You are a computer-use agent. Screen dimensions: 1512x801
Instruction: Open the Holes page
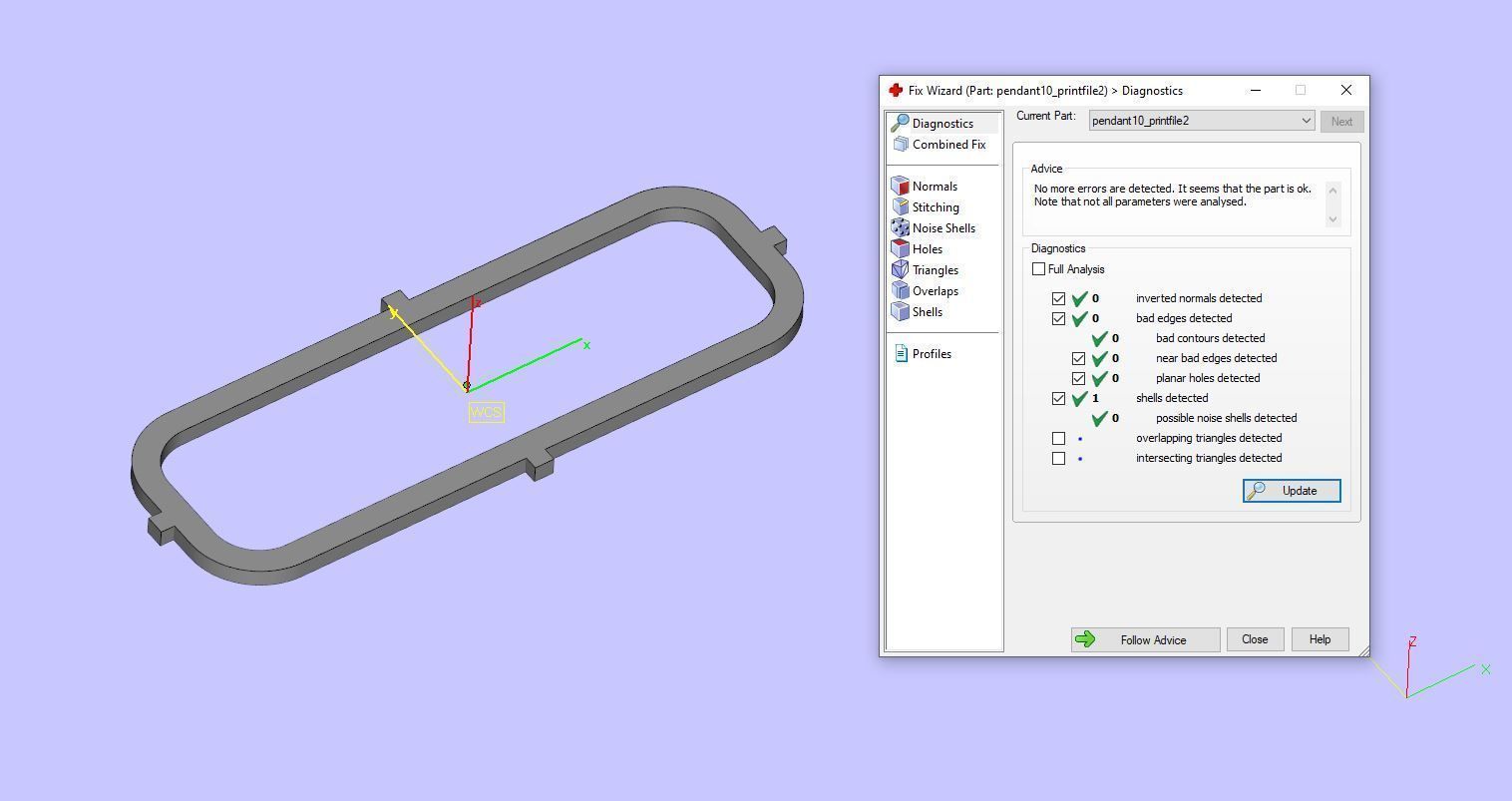click(x=927, y=248)
